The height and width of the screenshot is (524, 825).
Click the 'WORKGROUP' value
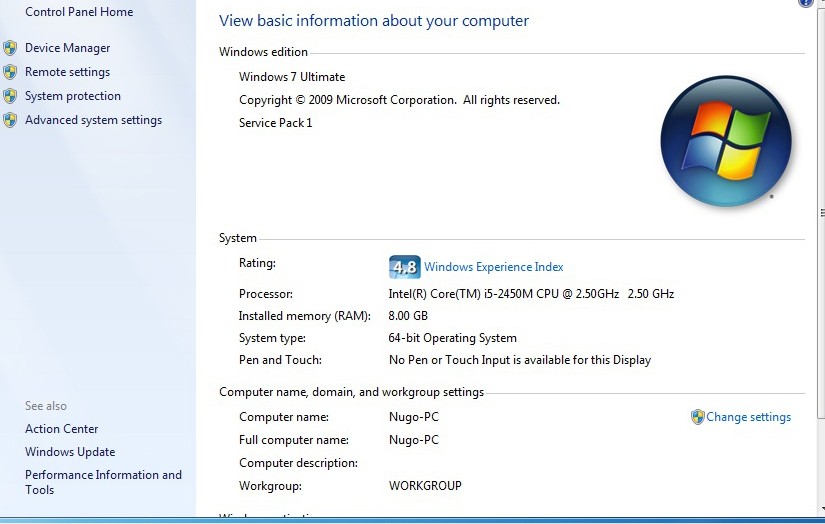425,486
